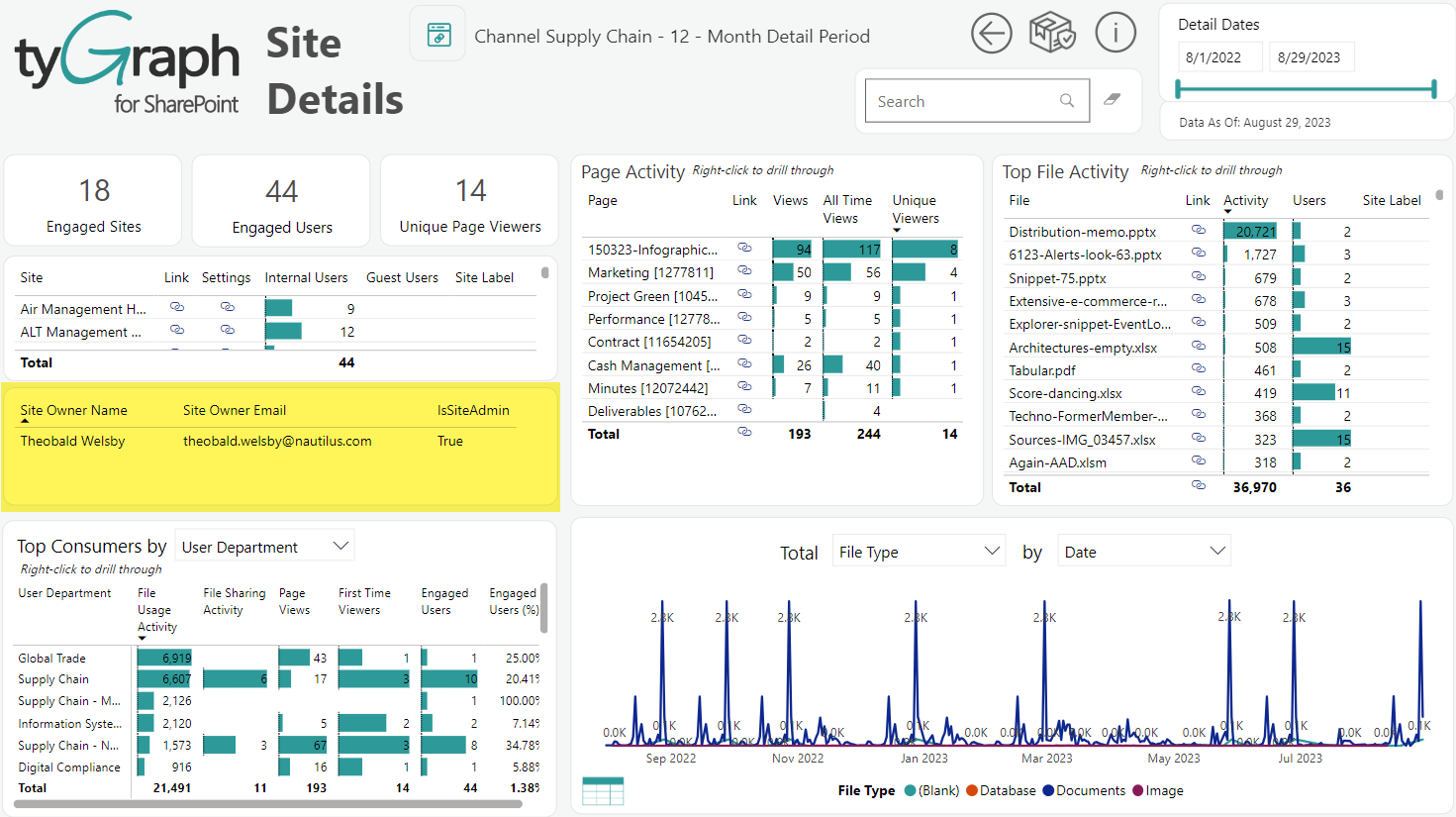The height and width of the screenshot is (817, 1456).
Task: Click the package shield icon in header
Action: [x=1052, y=34]
